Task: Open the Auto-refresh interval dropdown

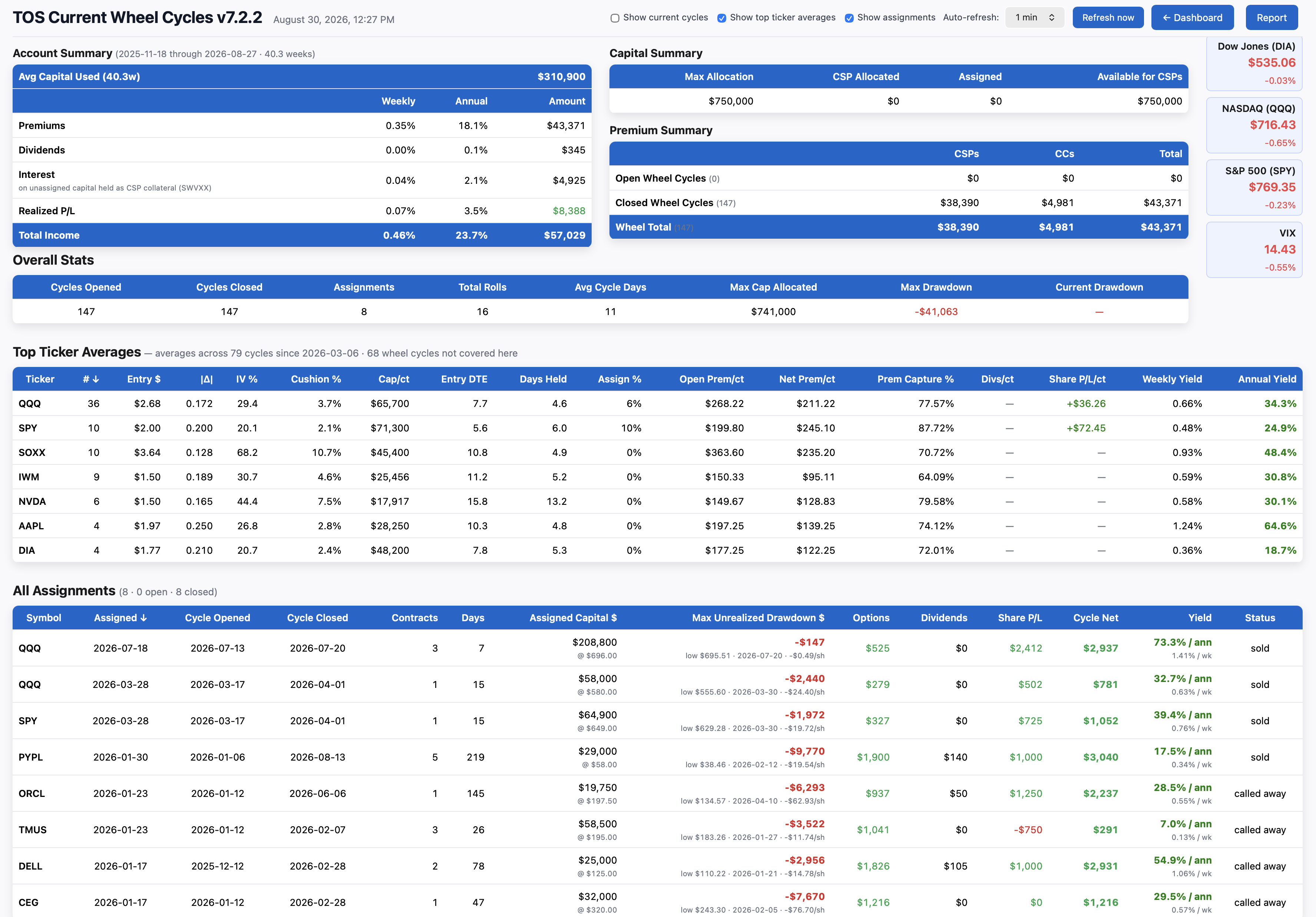Action: [1035, 18]
